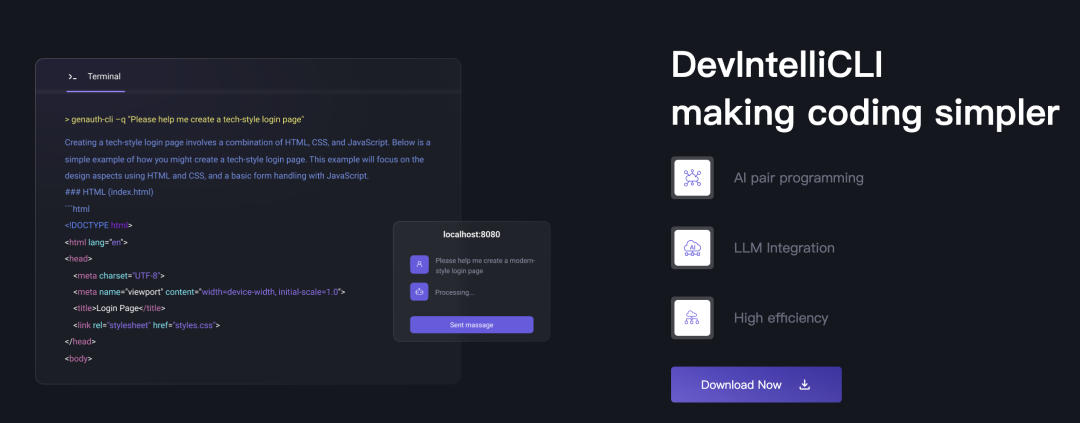Click the AI pair programming network icon
The image size is (1080, 423).
[692, 178]
